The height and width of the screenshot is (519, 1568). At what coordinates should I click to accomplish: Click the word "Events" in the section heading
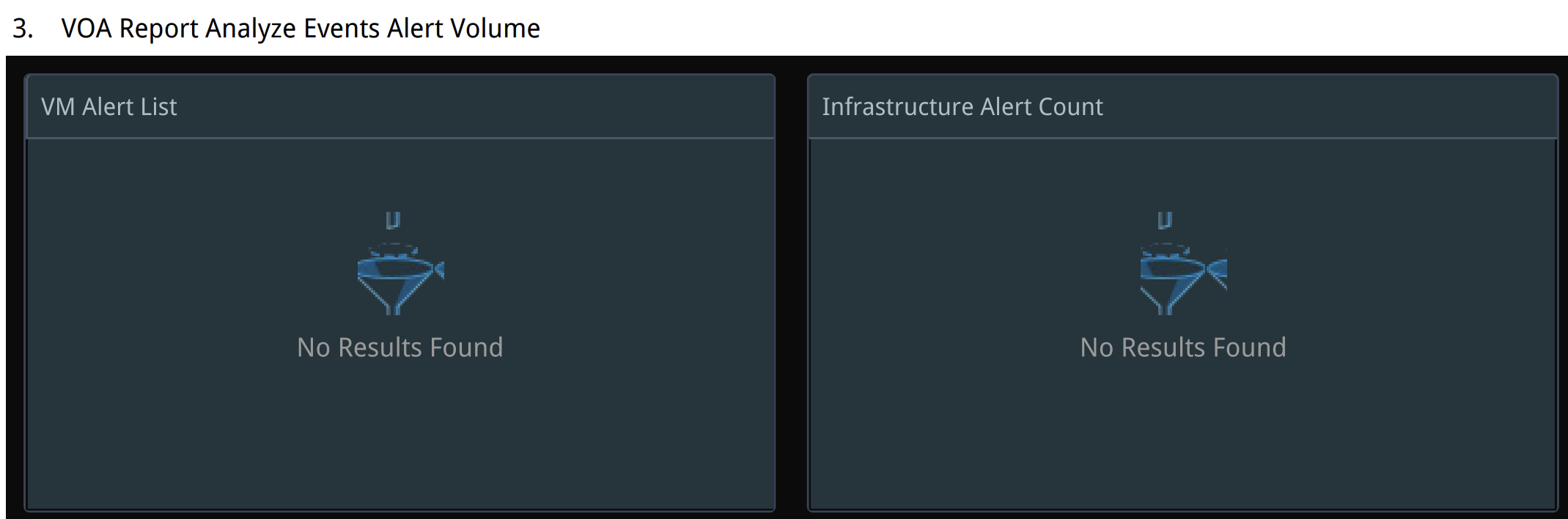coord(341,29)
